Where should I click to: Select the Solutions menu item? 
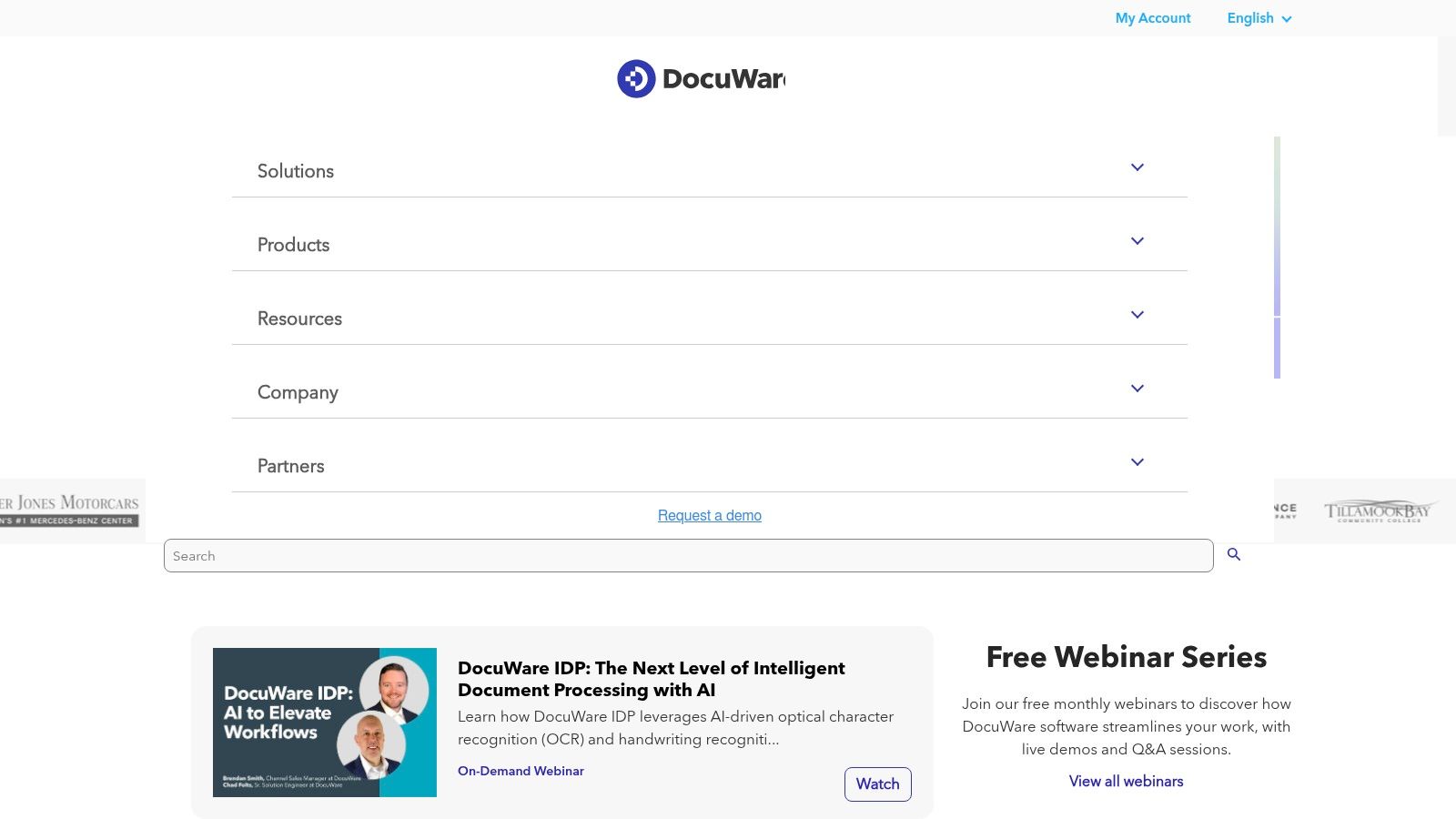tap(295, 171)
